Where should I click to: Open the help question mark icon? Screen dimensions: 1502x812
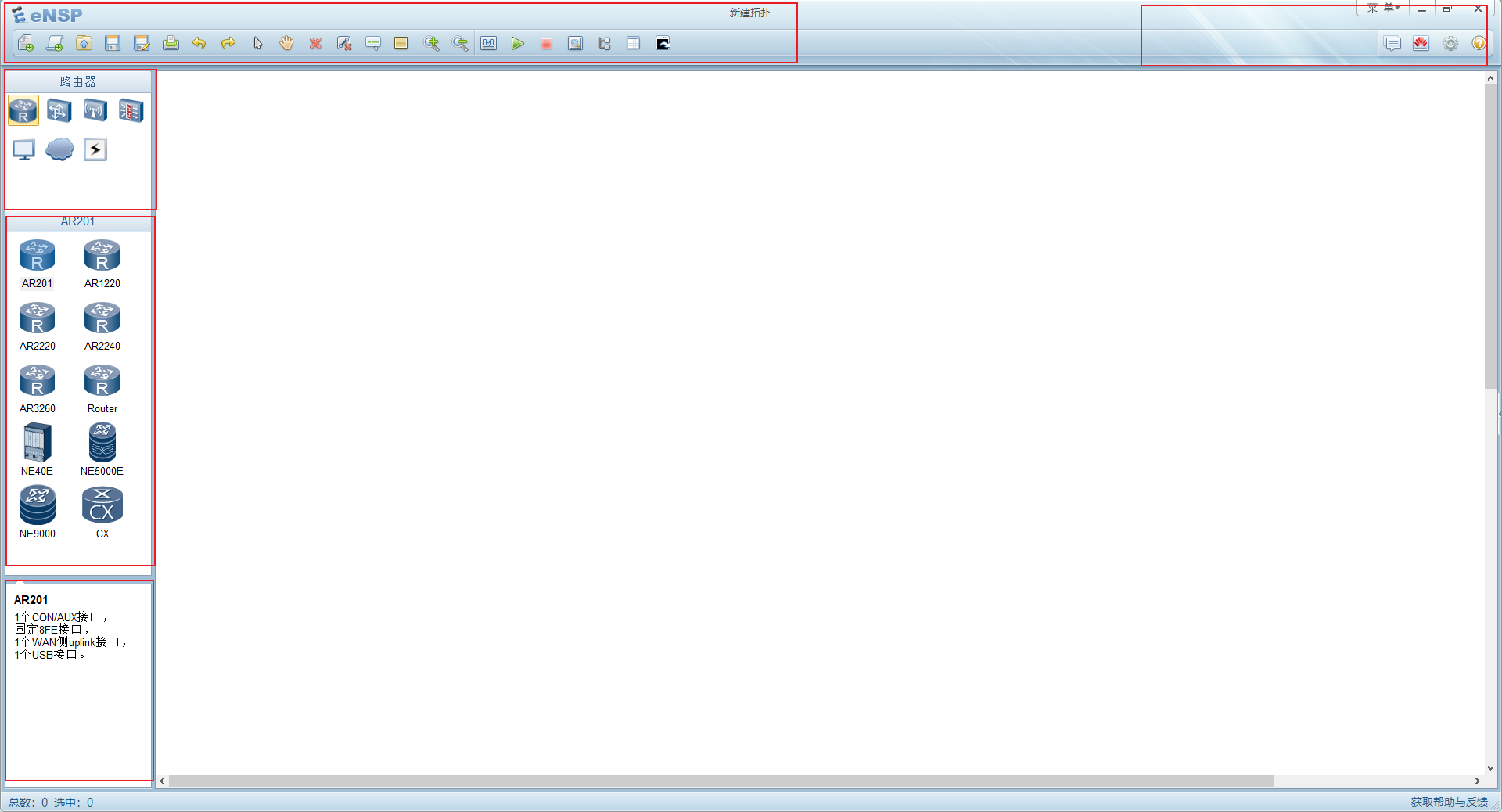tap(1479, 44)
